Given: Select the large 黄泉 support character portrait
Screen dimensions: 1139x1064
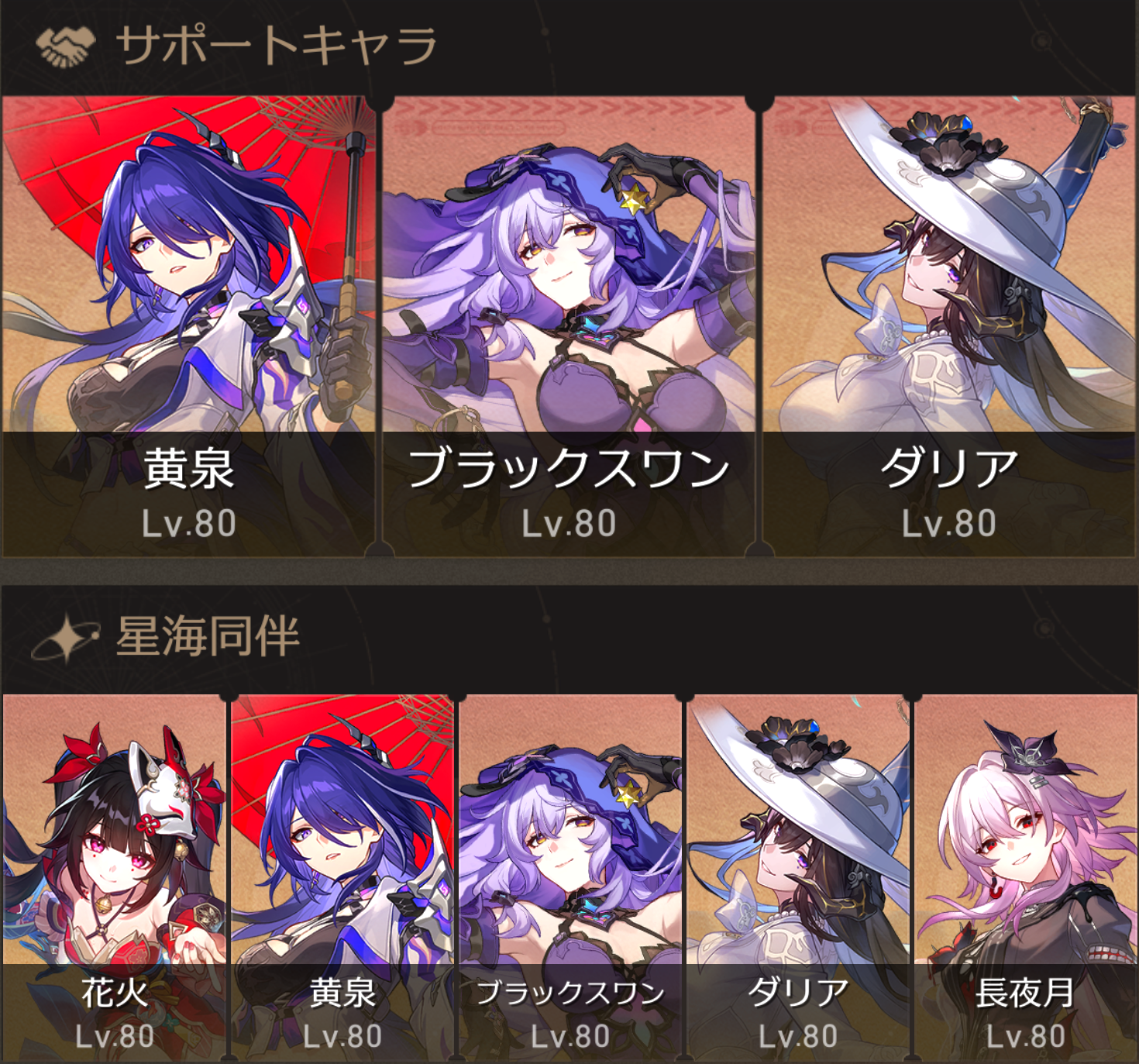Looking at the screenshot, I should (188, 326).
